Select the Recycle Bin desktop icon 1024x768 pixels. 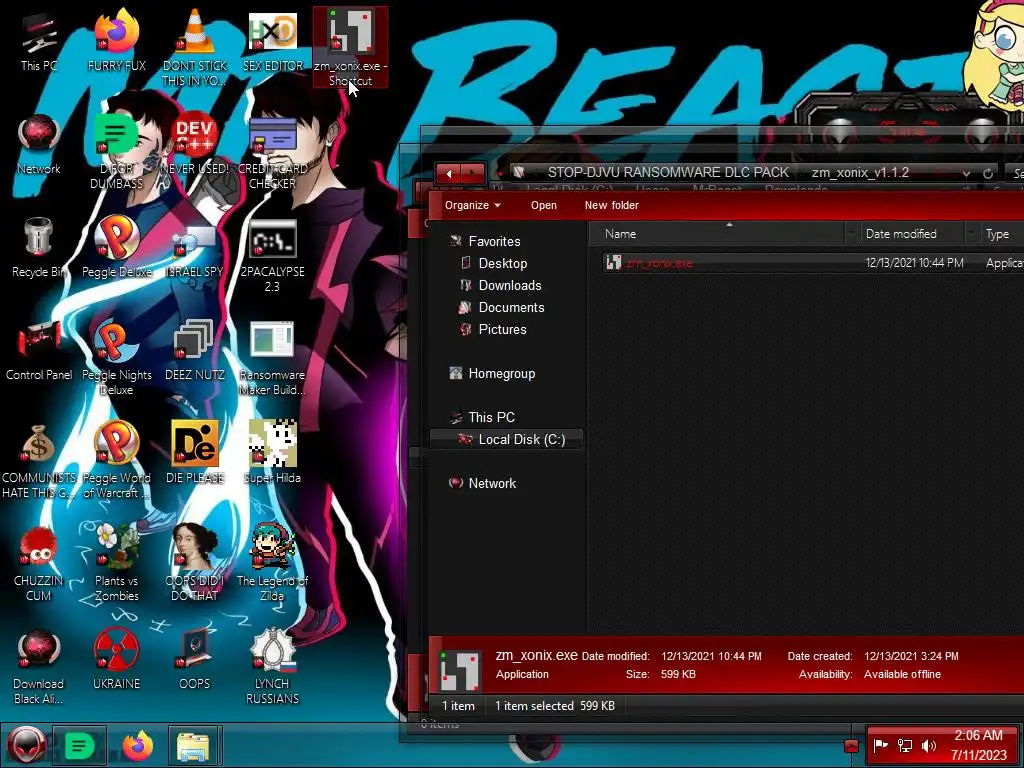39,248
